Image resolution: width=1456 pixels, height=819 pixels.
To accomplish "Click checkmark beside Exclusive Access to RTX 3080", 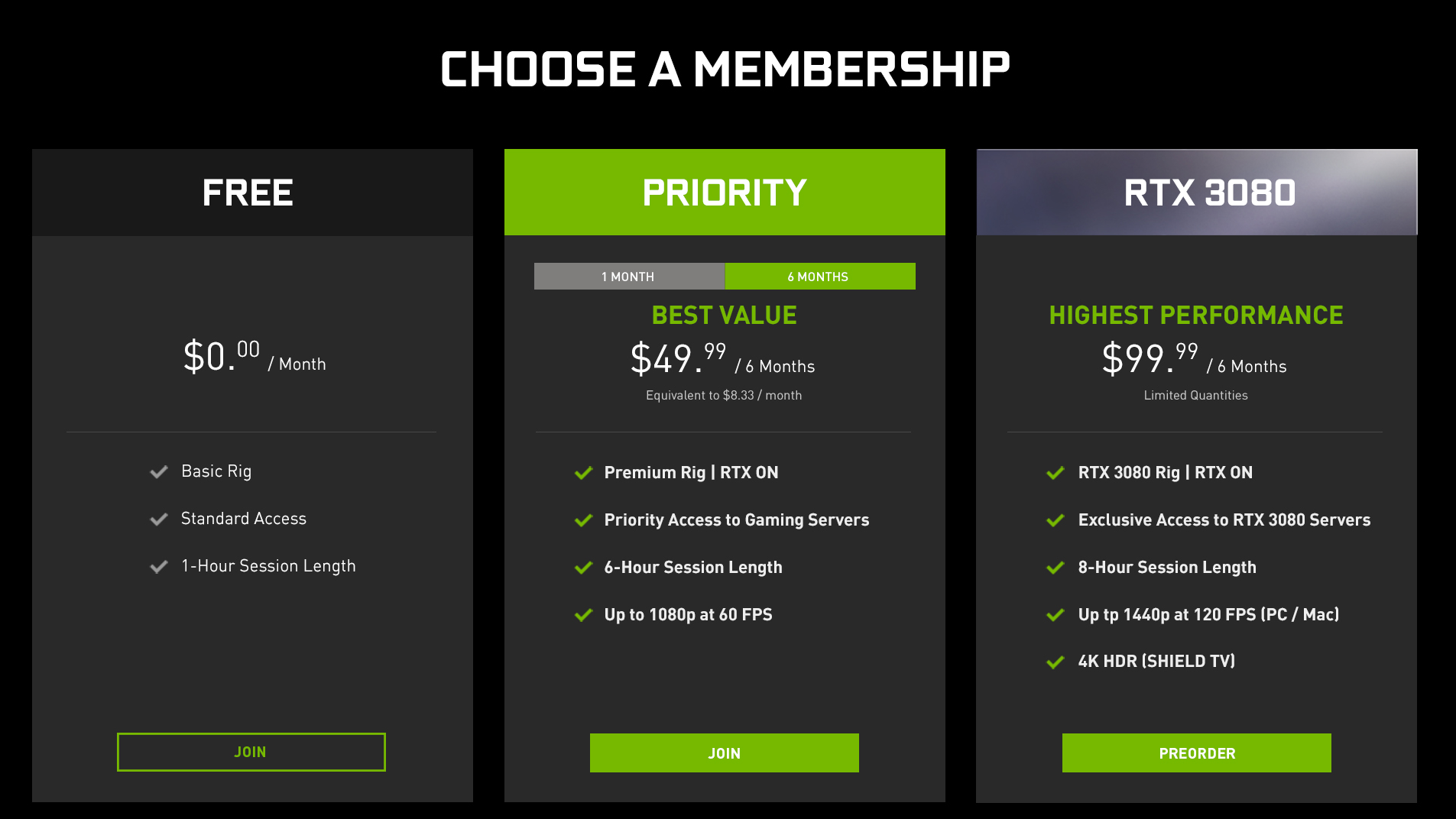I will pyautogui.click(x=1056, y=520).
